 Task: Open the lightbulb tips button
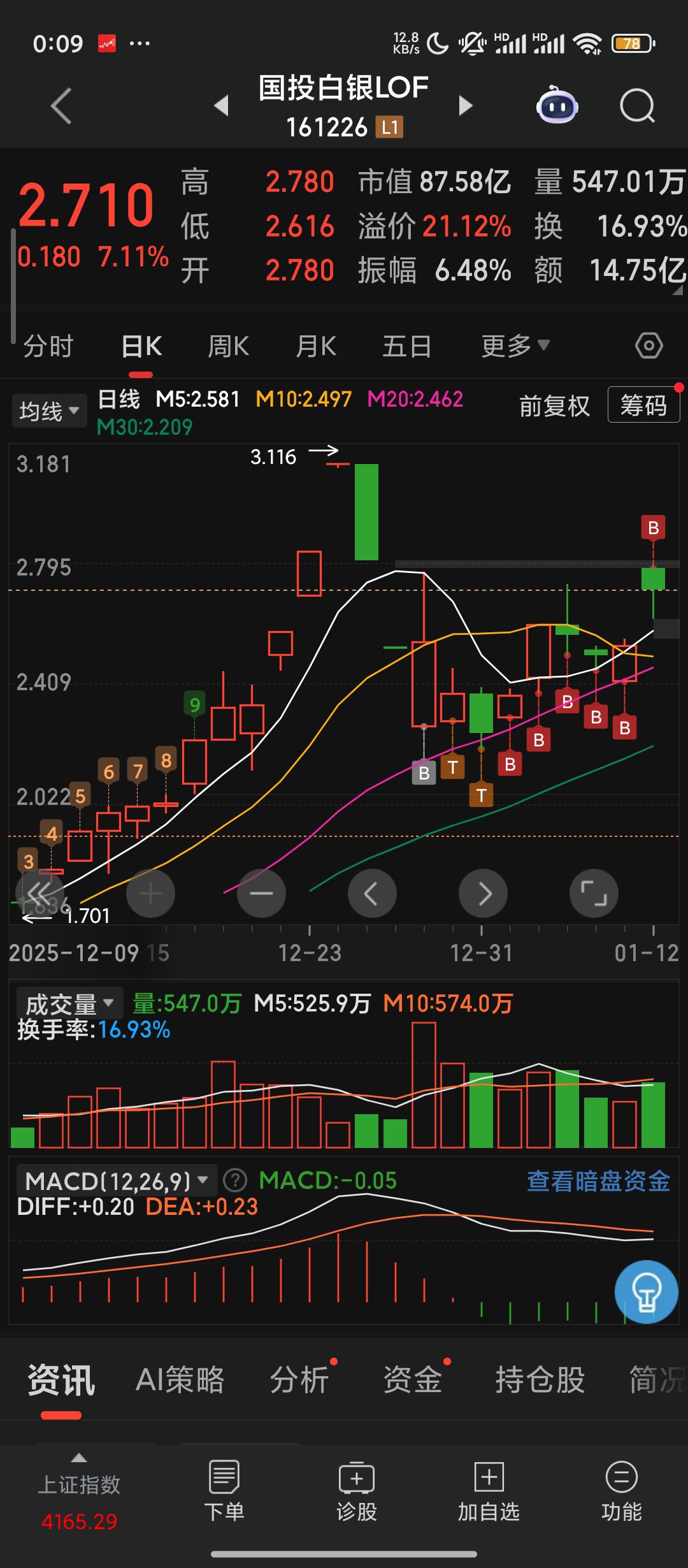[x=646, y=1292]
